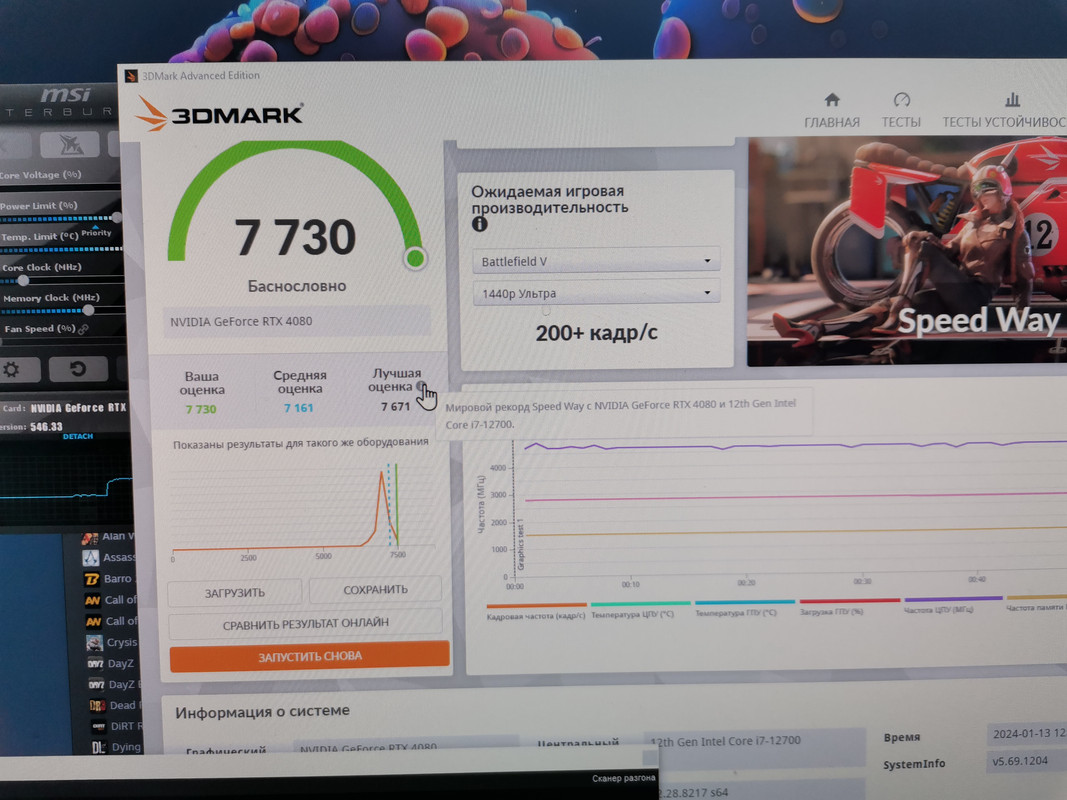Open the ТЕСТЫ tab in 3DMark

[901, 110]
